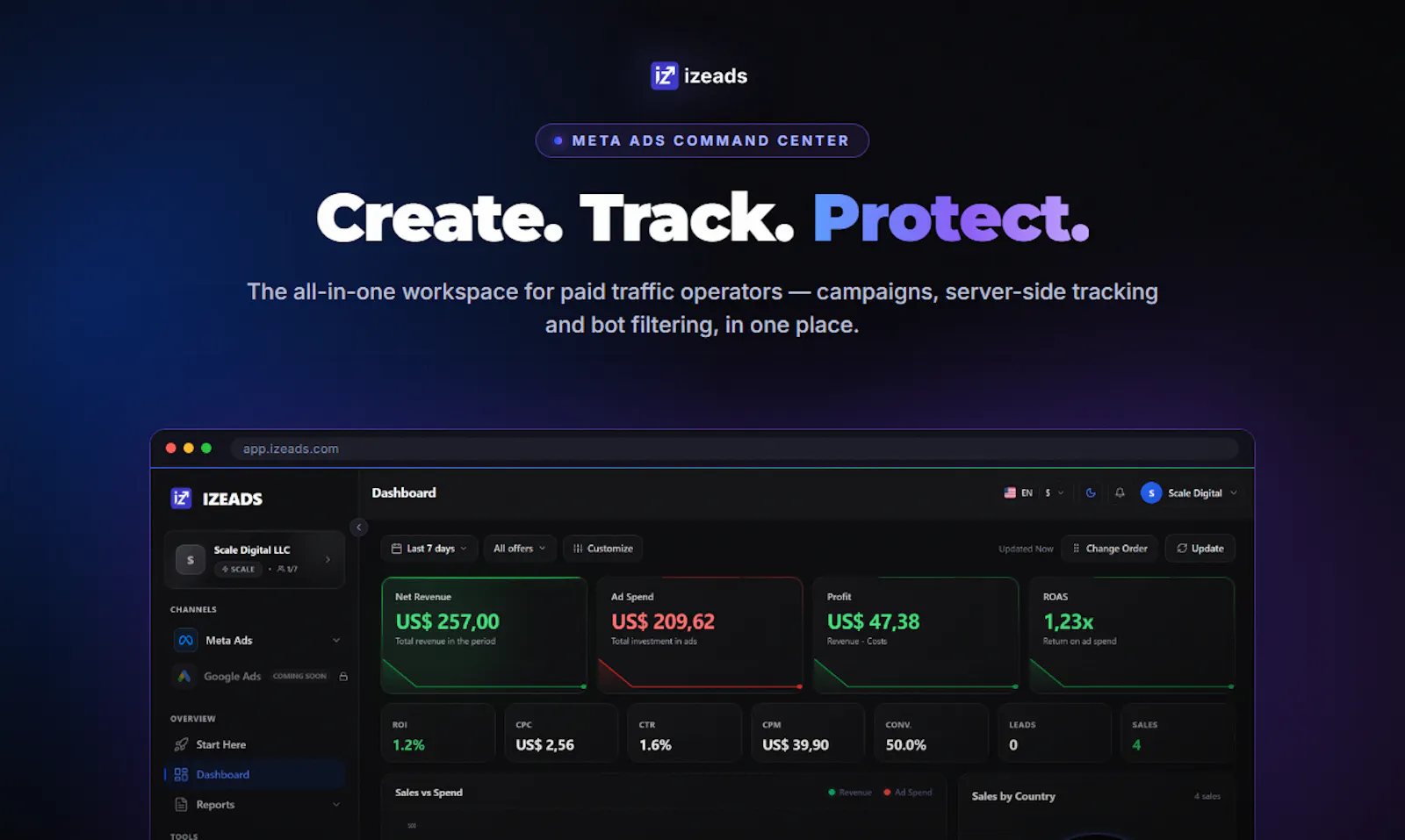Click the Customize button
Viewport: 1405px width, 840px height.
pyautogui.click(x=602, y=549)
